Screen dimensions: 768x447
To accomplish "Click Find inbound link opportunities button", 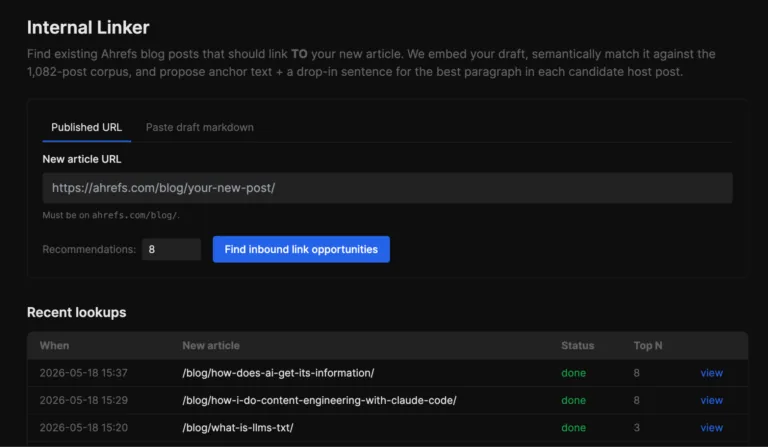I will click(x=301, y=249).
